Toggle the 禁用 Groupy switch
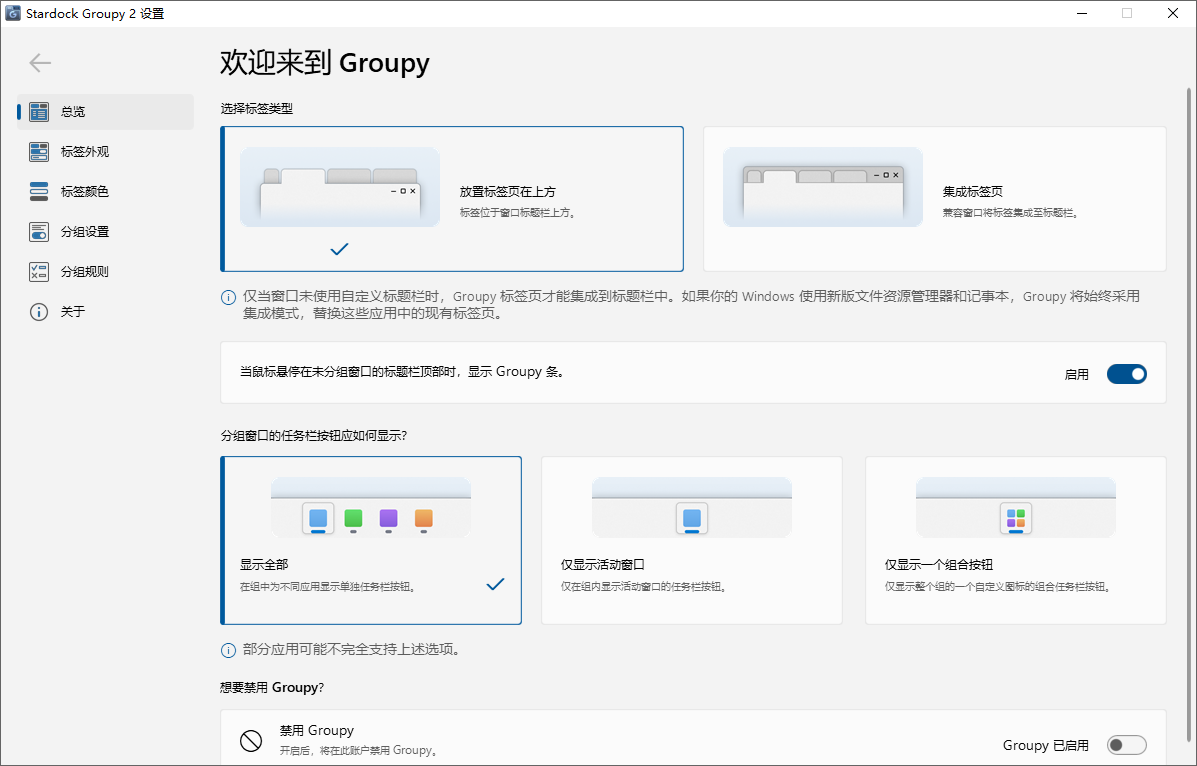 1127,745
